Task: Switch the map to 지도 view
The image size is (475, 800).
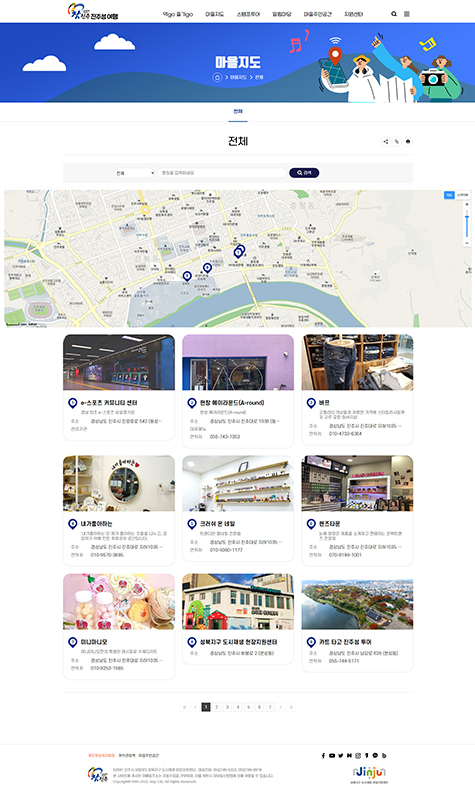Action: (x=449, y=195)
